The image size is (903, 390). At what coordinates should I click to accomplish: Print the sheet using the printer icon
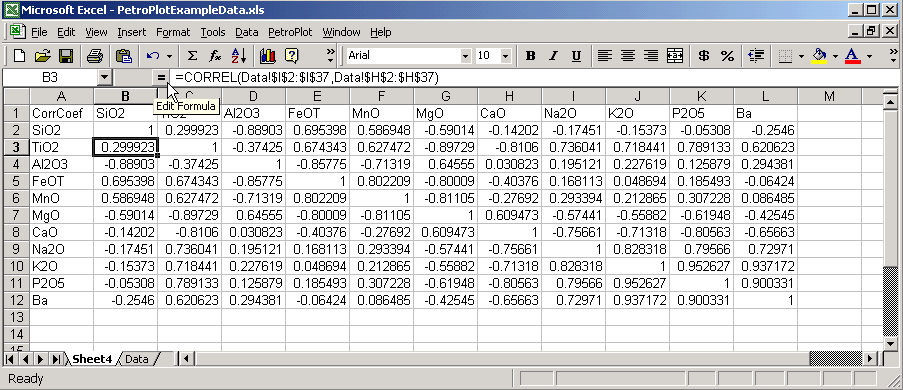(95, 56)
